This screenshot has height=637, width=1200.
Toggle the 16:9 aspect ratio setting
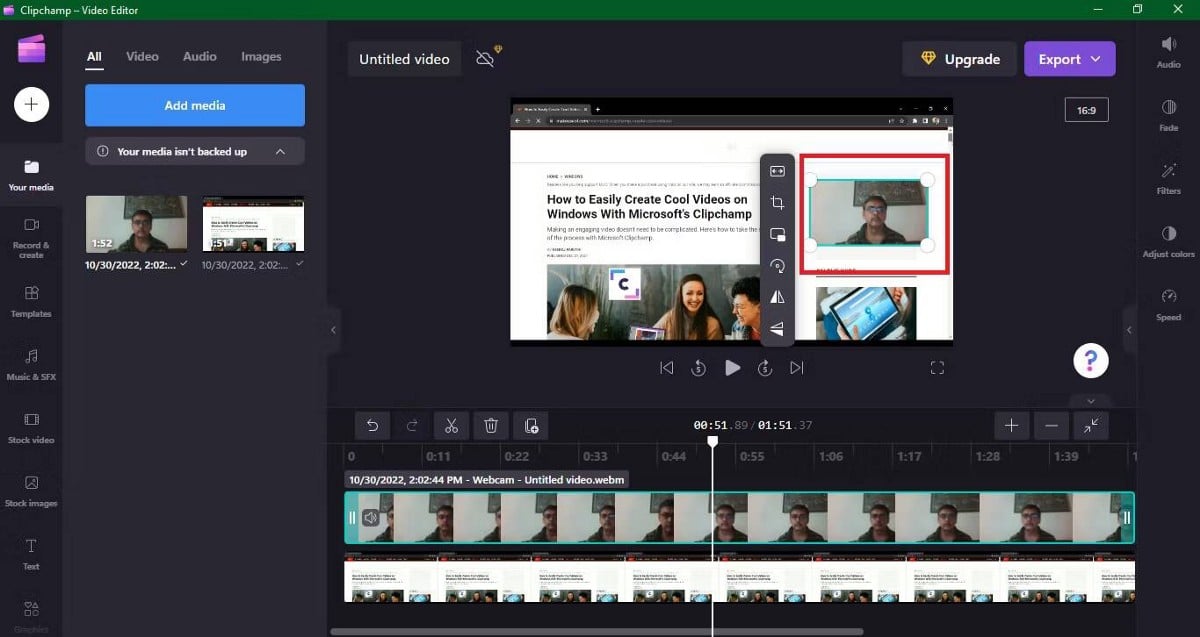1086,109
